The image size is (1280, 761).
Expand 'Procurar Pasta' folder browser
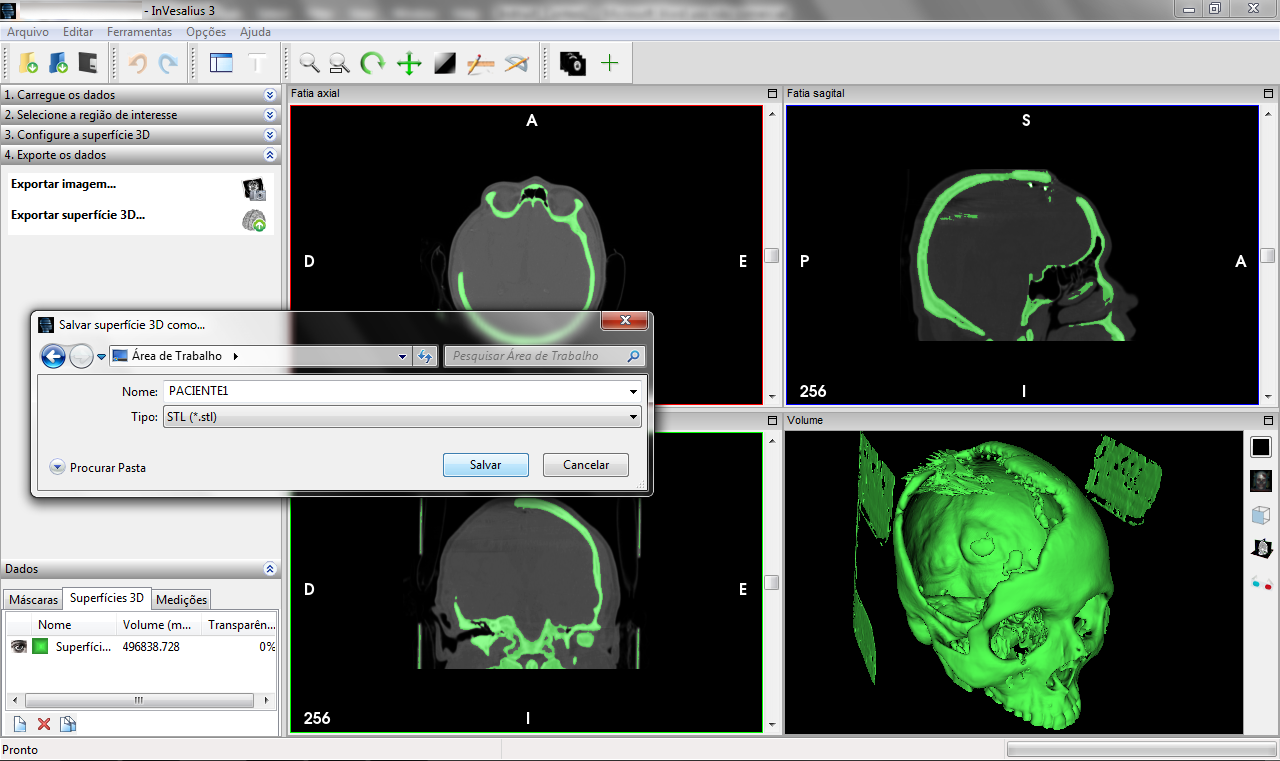(98, 467)
